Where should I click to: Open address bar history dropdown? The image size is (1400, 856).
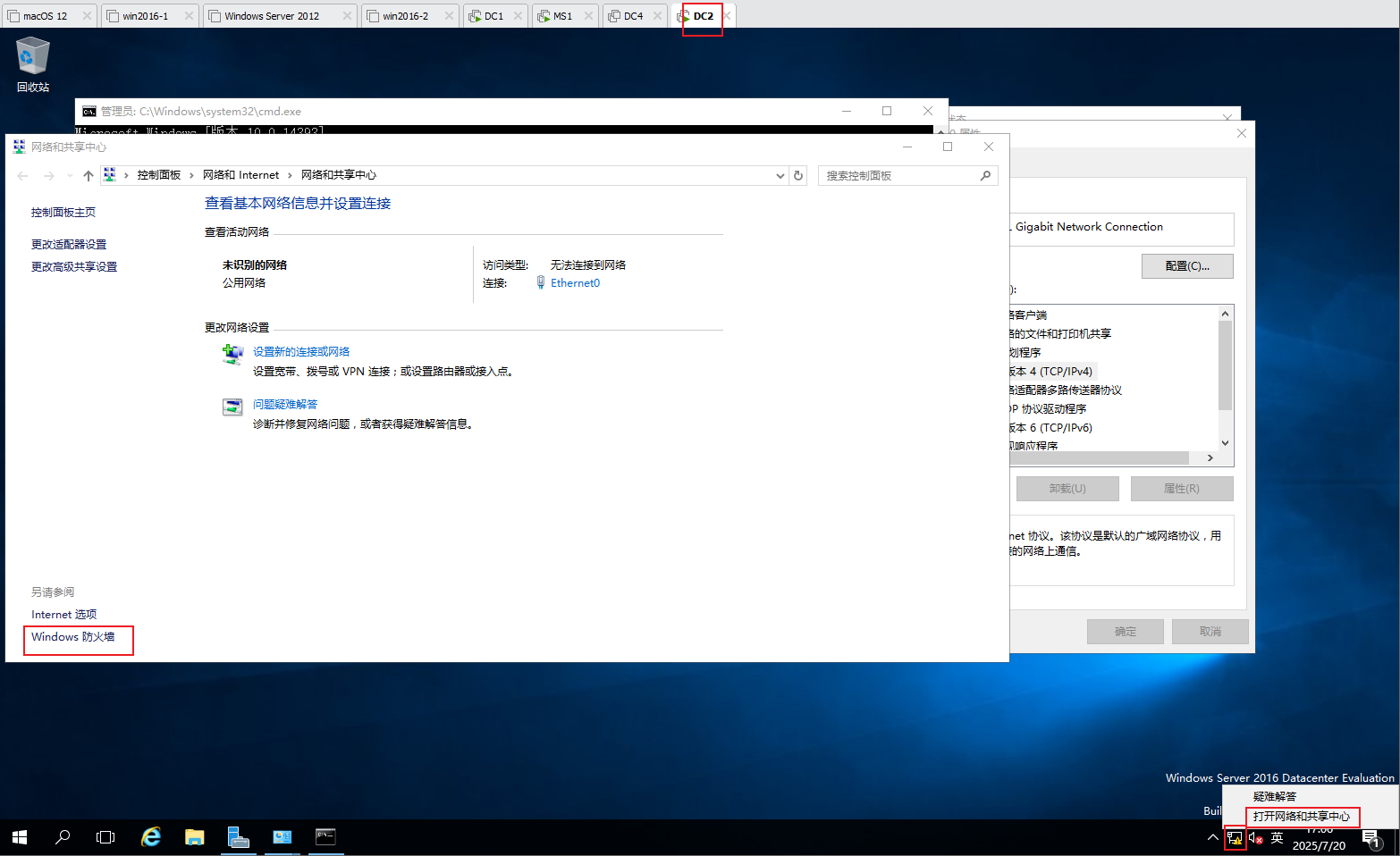pos(780,176)
